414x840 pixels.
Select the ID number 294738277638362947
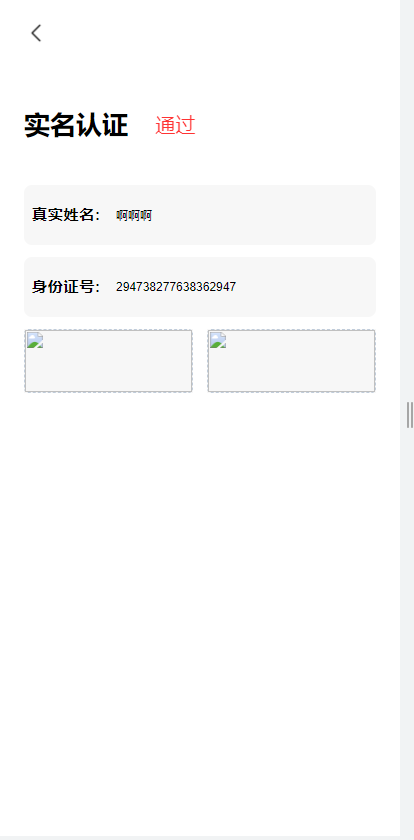coord(176,287)
